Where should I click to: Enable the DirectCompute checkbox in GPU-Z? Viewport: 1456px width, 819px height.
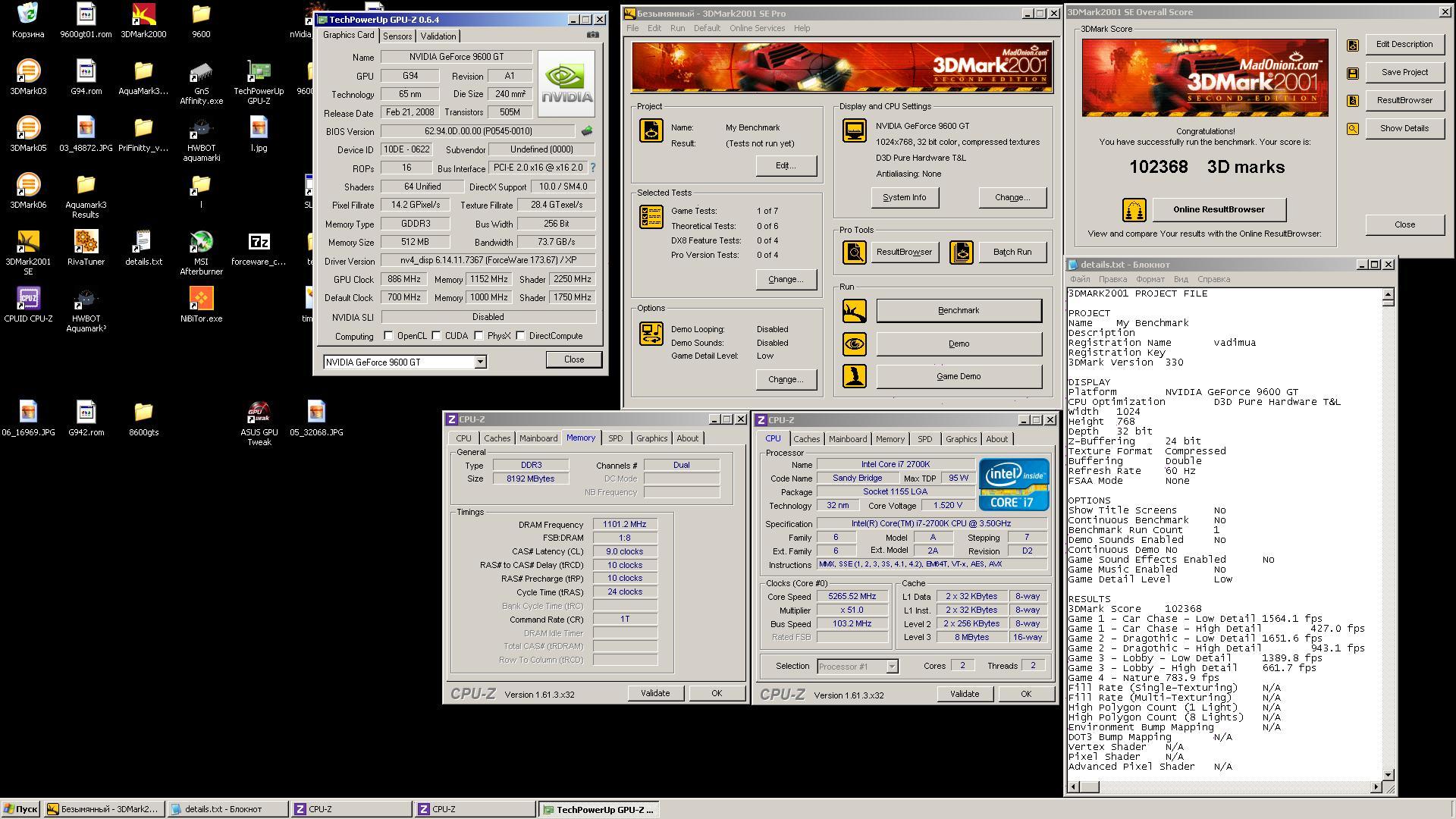520,336
